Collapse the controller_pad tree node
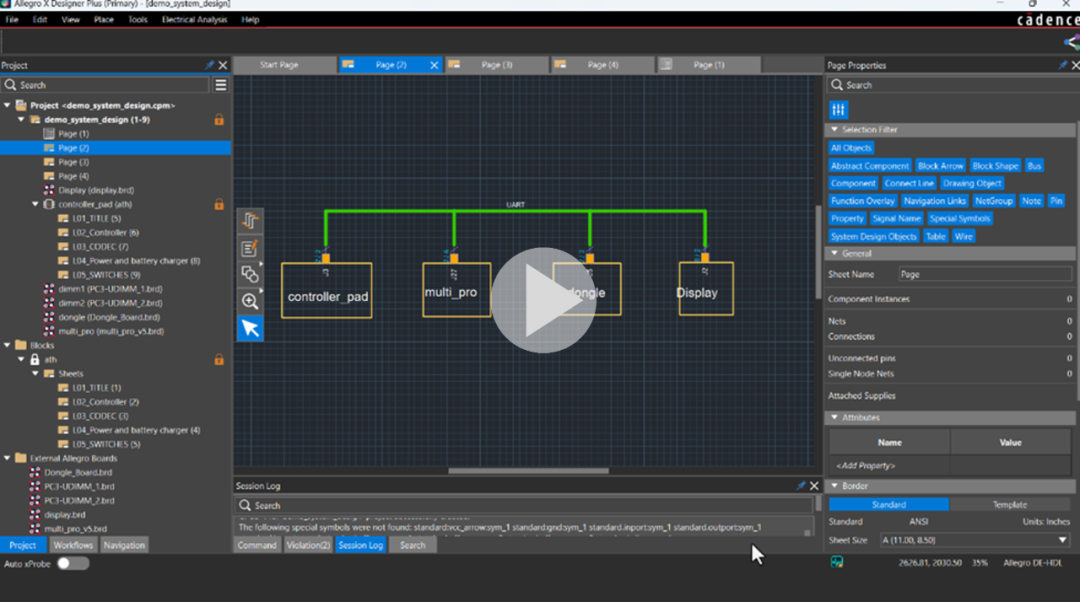The height and width of the screenshot is (602, 1080). point(36,204)
